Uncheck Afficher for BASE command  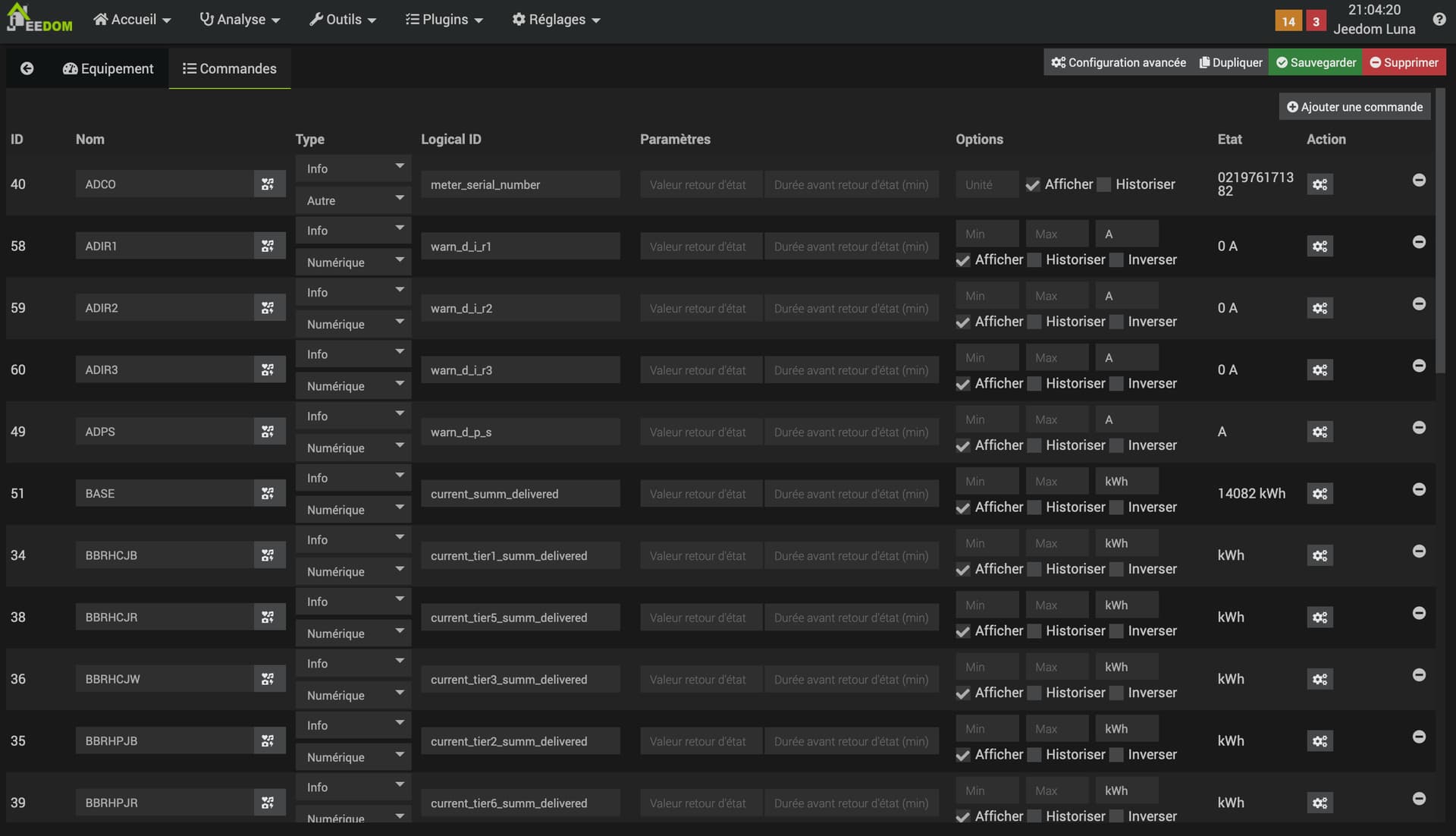pos(963,508)
